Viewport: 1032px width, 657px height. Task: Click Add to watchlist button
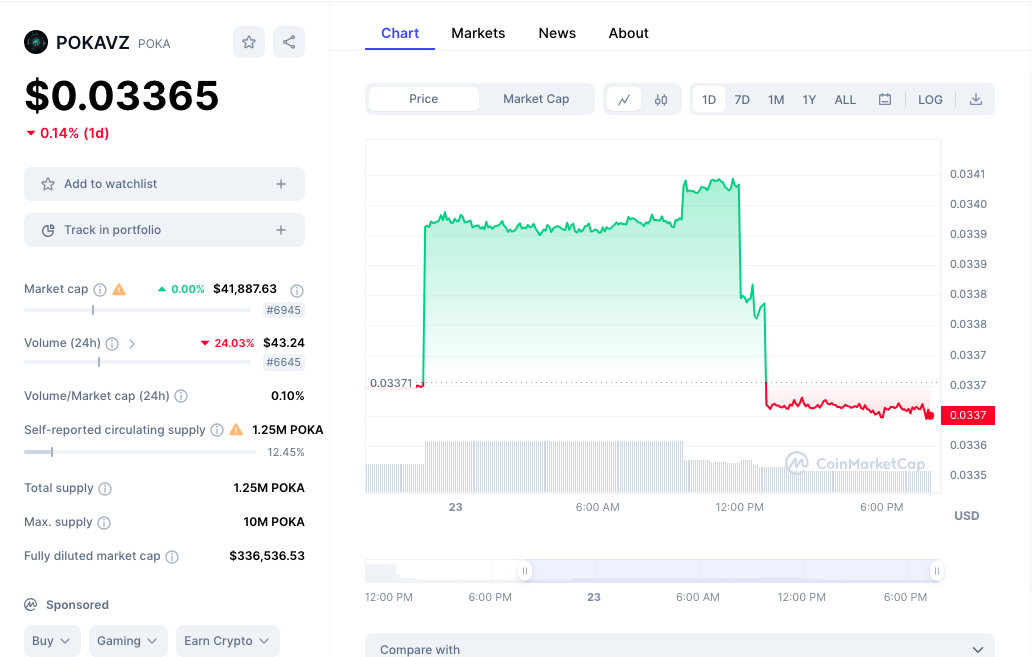165,184
